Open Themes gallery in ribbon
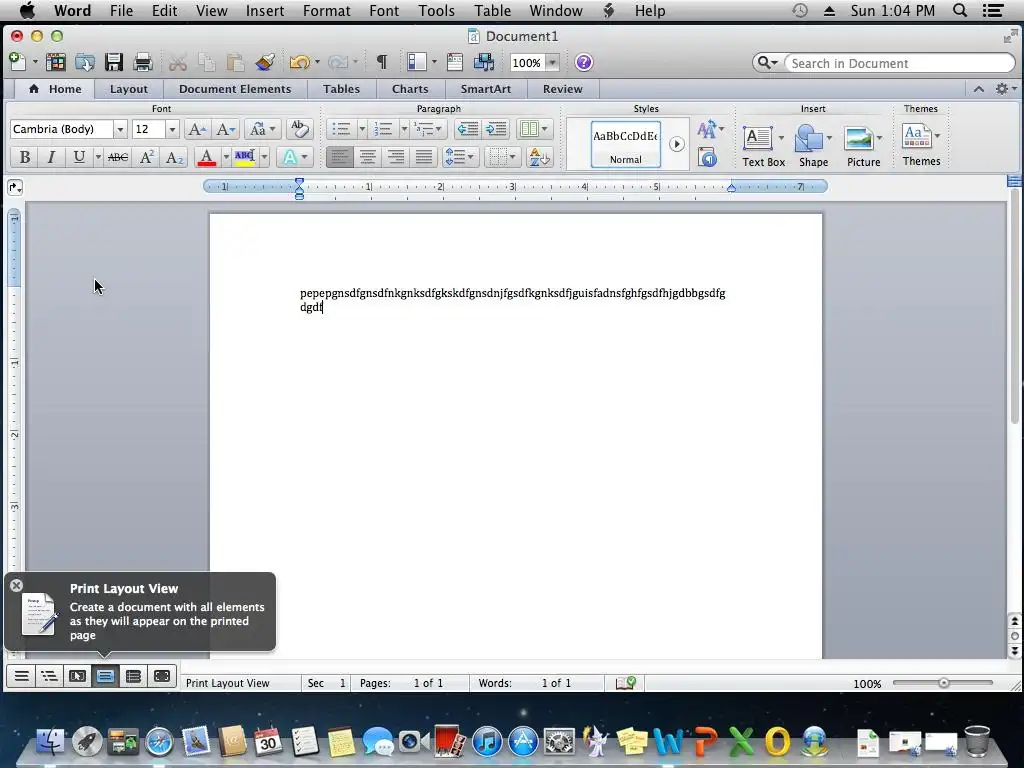 point(921,145)
